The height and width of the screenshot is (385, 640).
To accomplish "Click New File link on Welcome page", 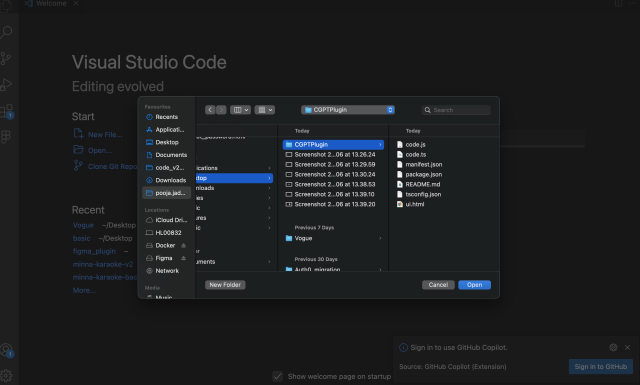I will pyautogui.click(x=98, y=134).
